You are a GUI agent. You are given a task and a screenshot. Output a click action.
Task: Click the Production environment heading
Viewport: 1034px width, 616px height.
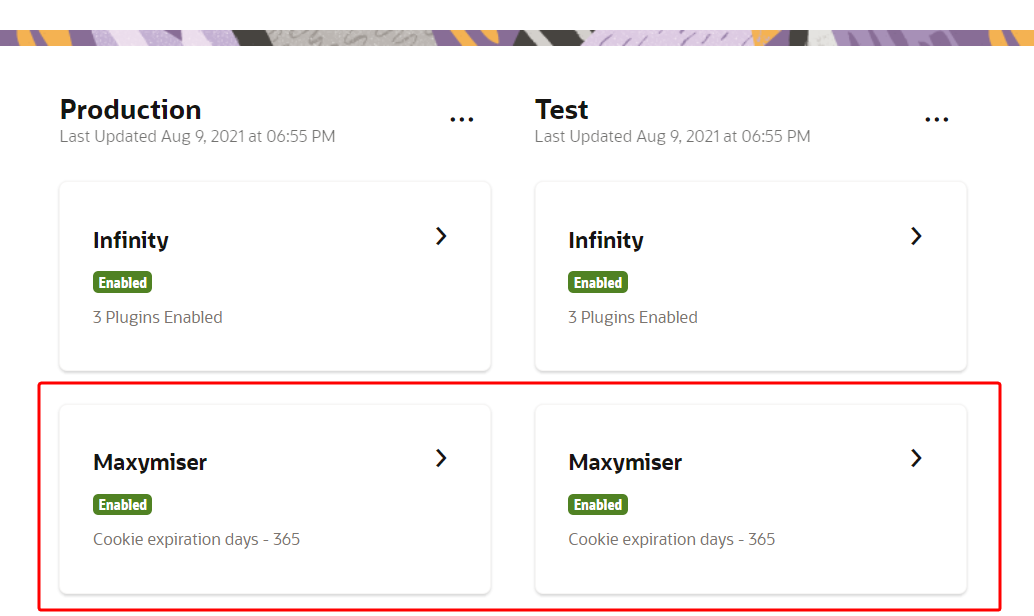(131, 109)
